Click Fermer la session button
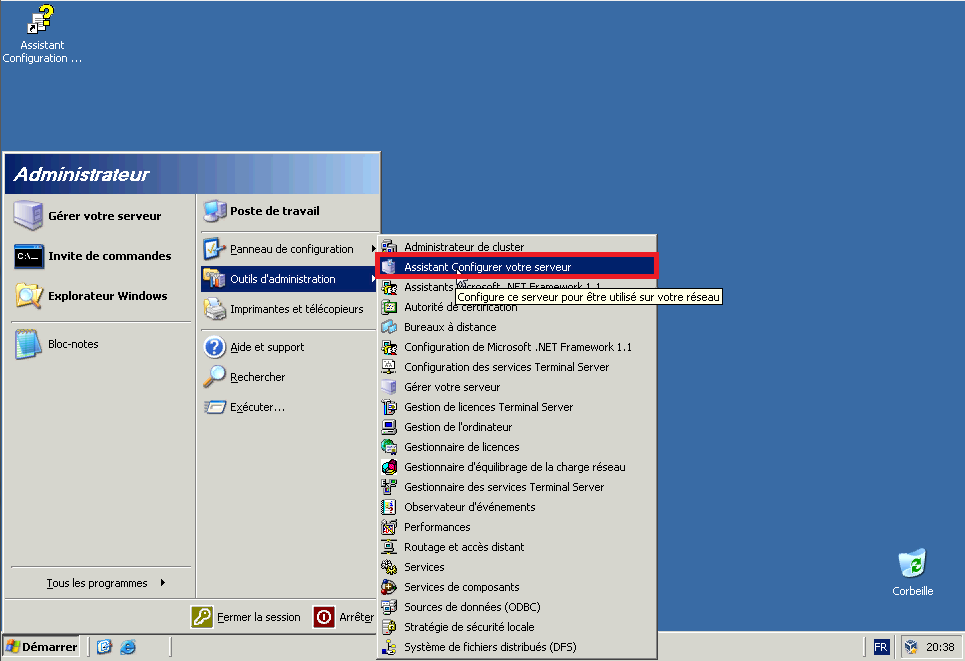Viewport: 965px width, 661px height. point(246,617)
